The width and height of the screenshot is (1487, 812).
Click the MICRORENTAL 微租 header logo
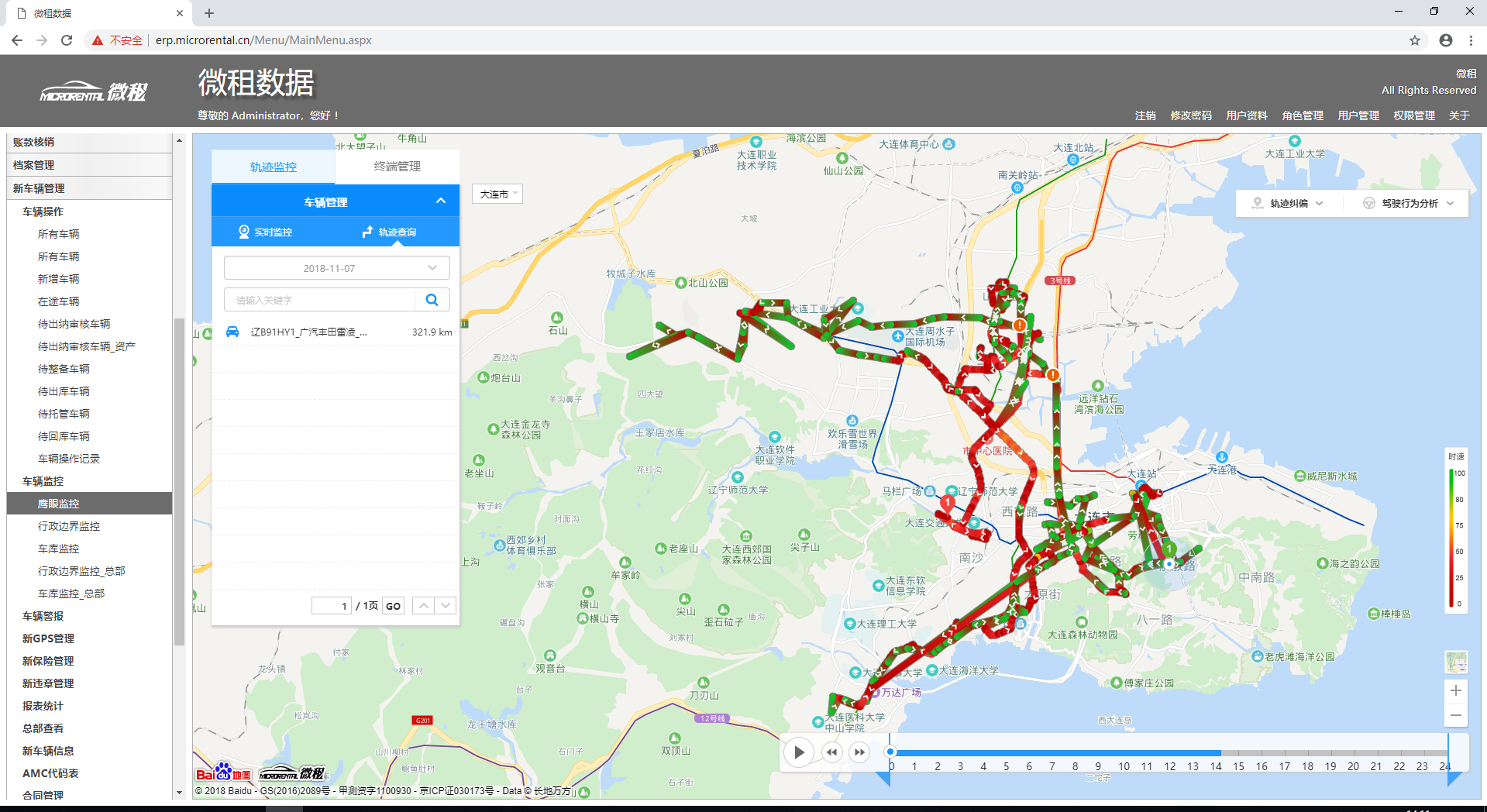(94, 92)
